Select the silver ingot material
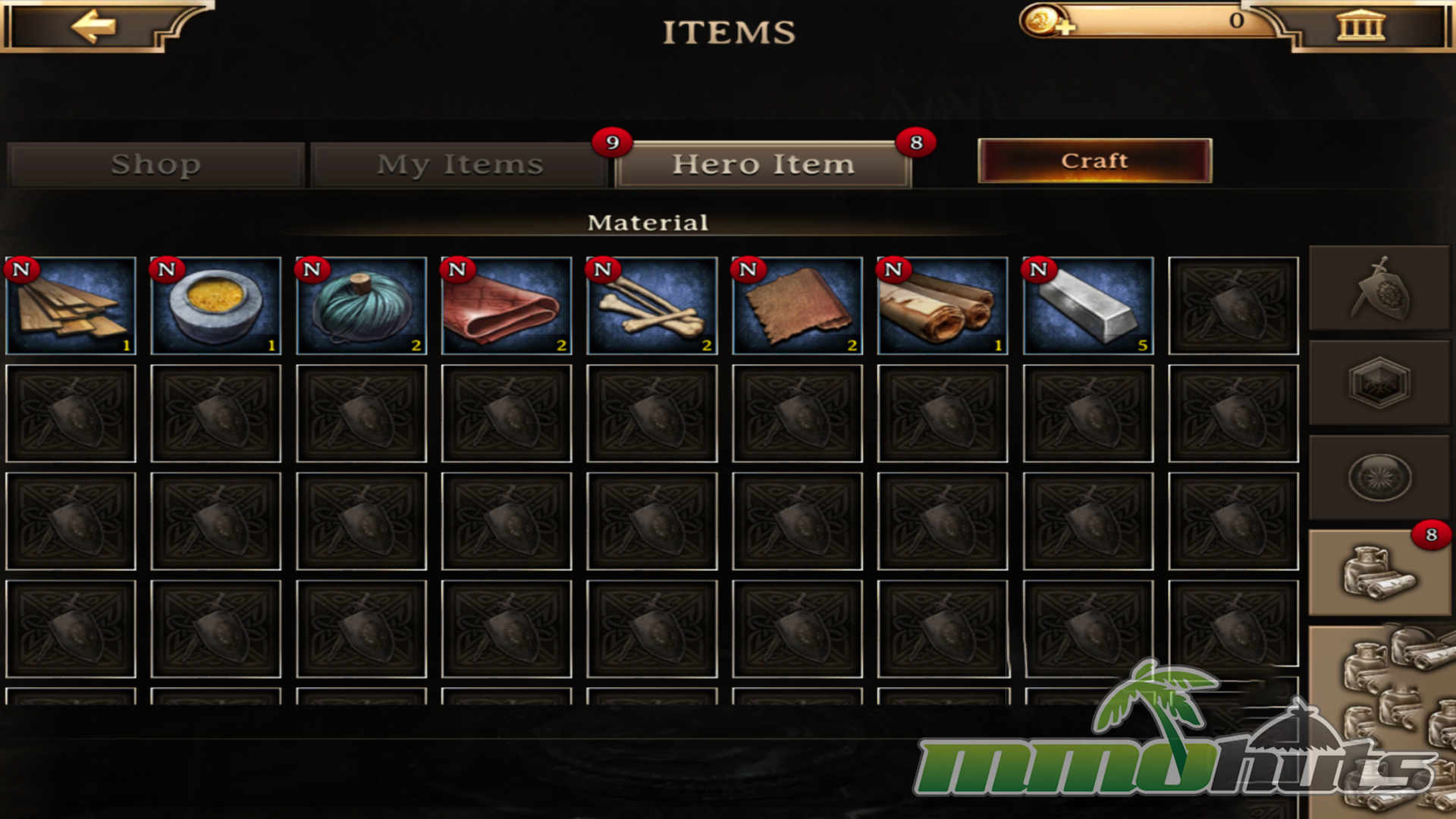Image resolution: width=1456 pixels, height=819 pixels. 1088,306
